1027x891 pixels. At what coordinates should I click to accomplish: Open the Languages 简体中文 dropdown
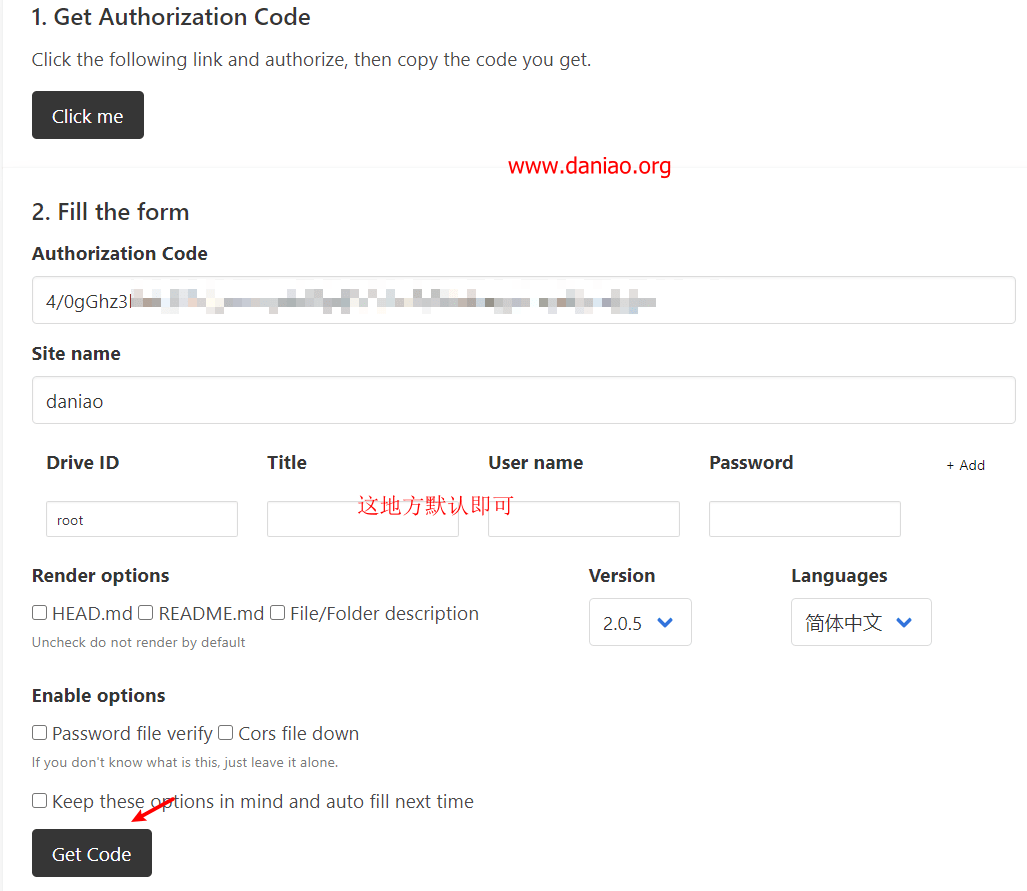click(861, 622)
